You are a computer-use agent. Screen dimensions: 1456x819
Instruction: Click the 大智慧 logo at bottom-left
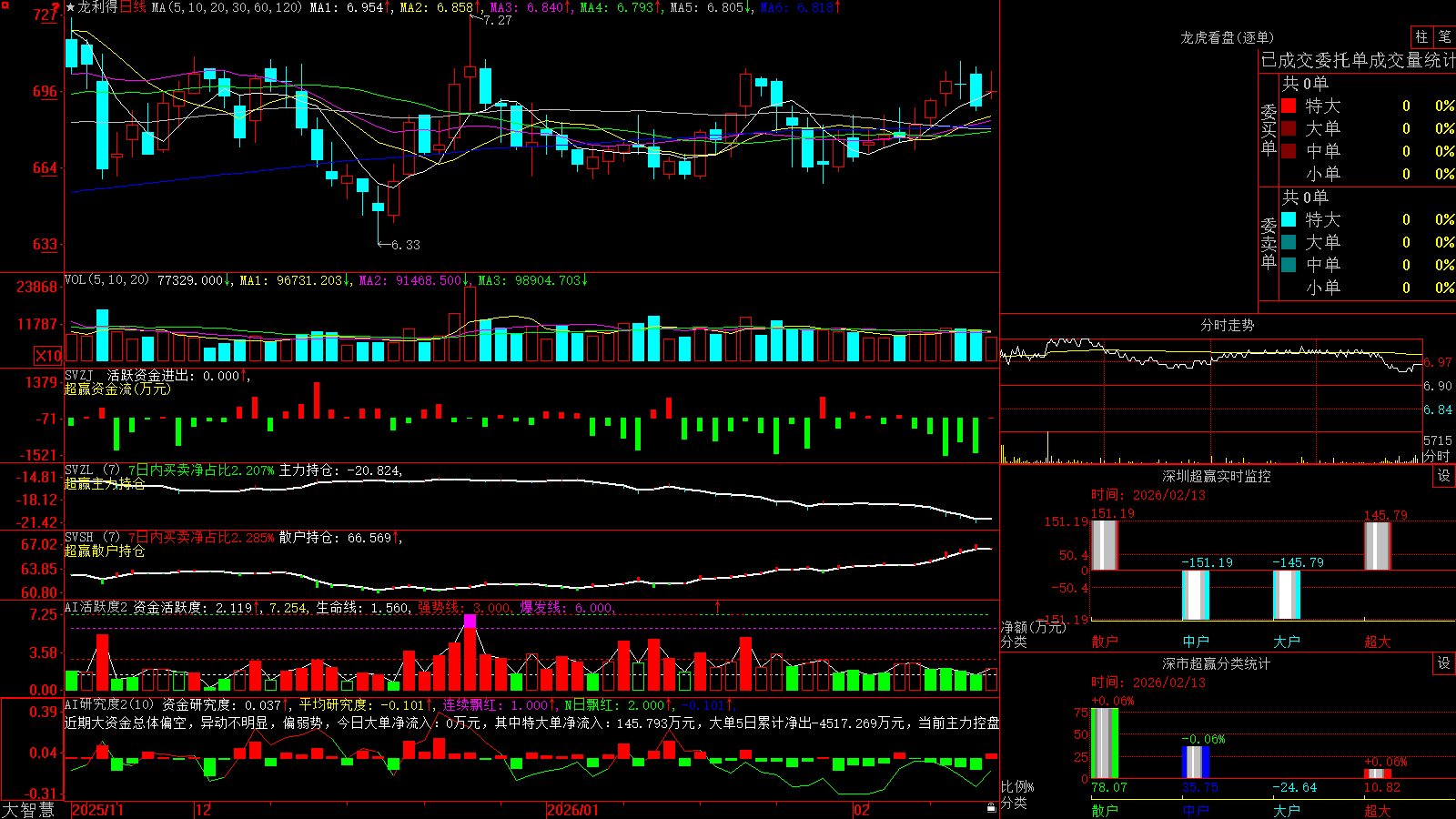point(28,809)
